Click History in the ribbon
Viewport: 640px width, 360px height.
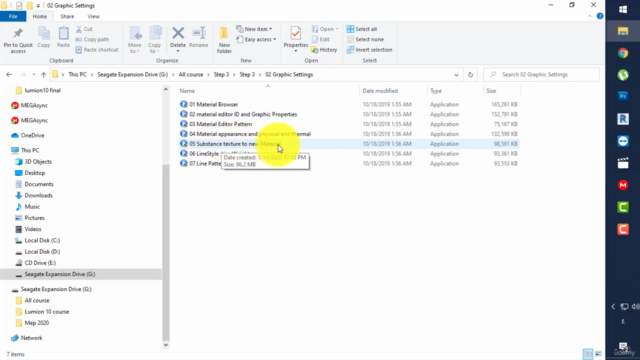pyautogui.click(x=324, y=50)
